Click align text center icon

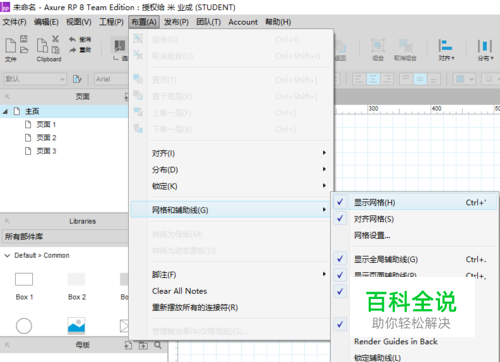coord(373,79)
